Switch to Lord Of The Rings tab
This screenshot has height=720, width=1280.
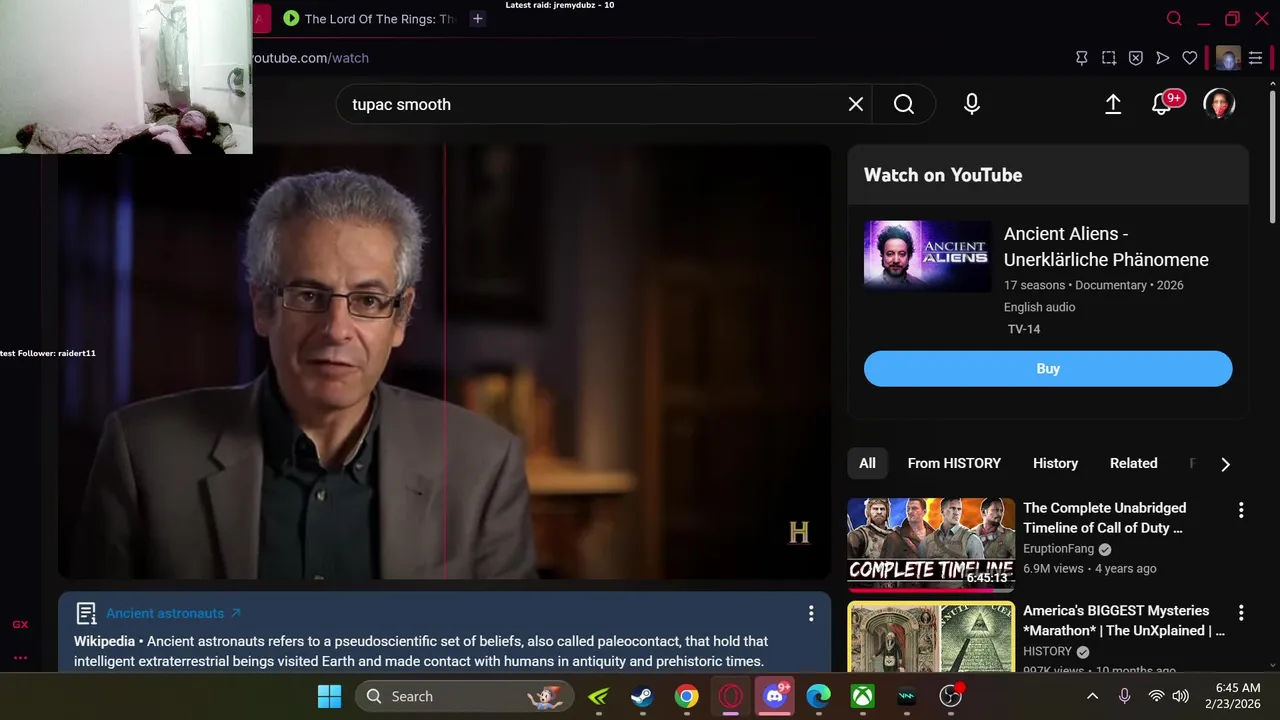click(369, 19)
